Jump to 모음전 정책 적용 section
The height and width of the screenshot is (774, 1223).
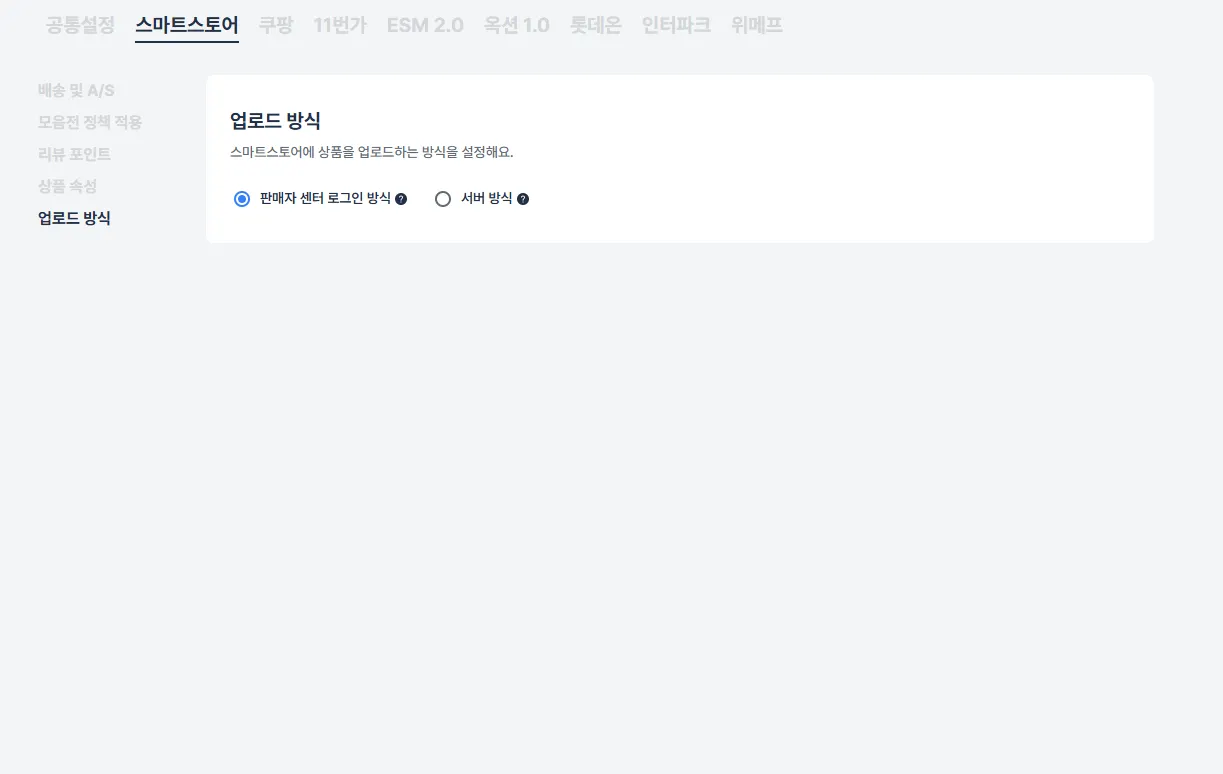click(90, 122)
